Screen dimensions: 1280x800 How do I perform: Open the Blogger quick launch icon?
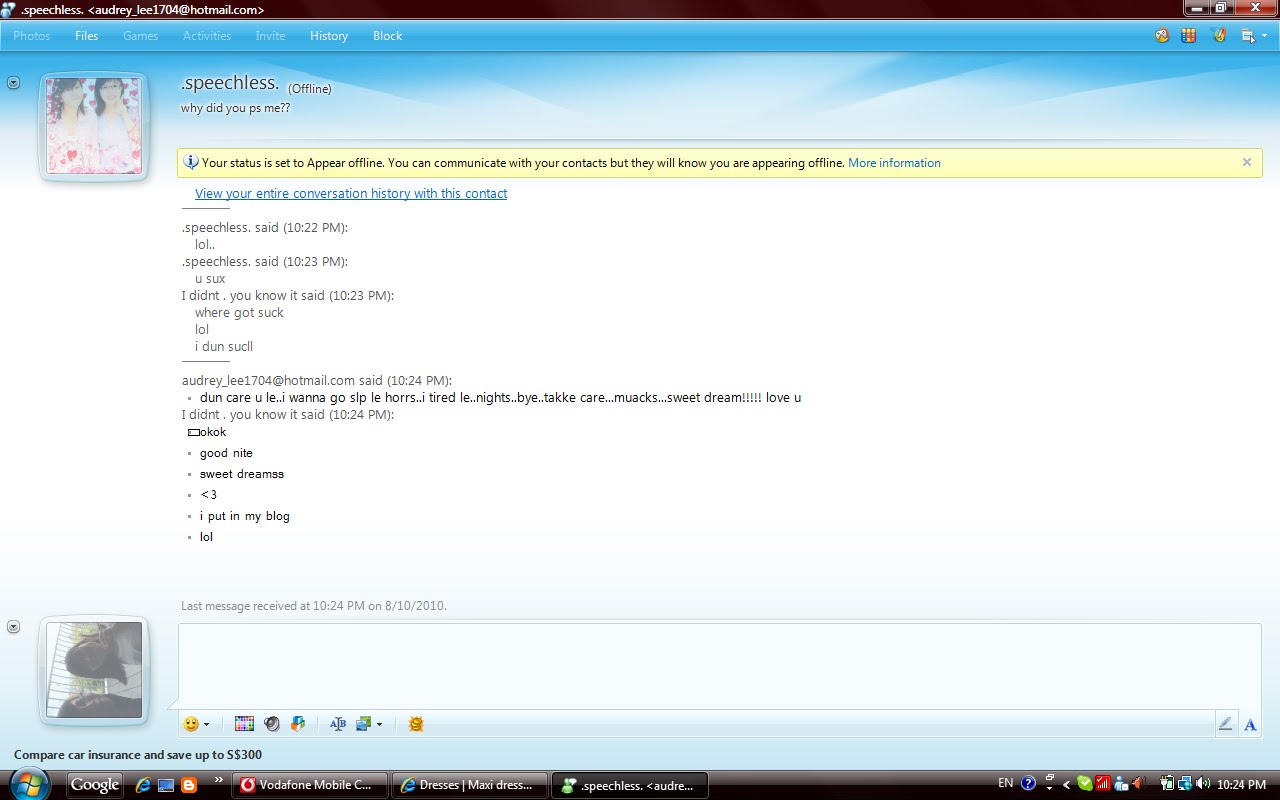[x=189, y=785]
